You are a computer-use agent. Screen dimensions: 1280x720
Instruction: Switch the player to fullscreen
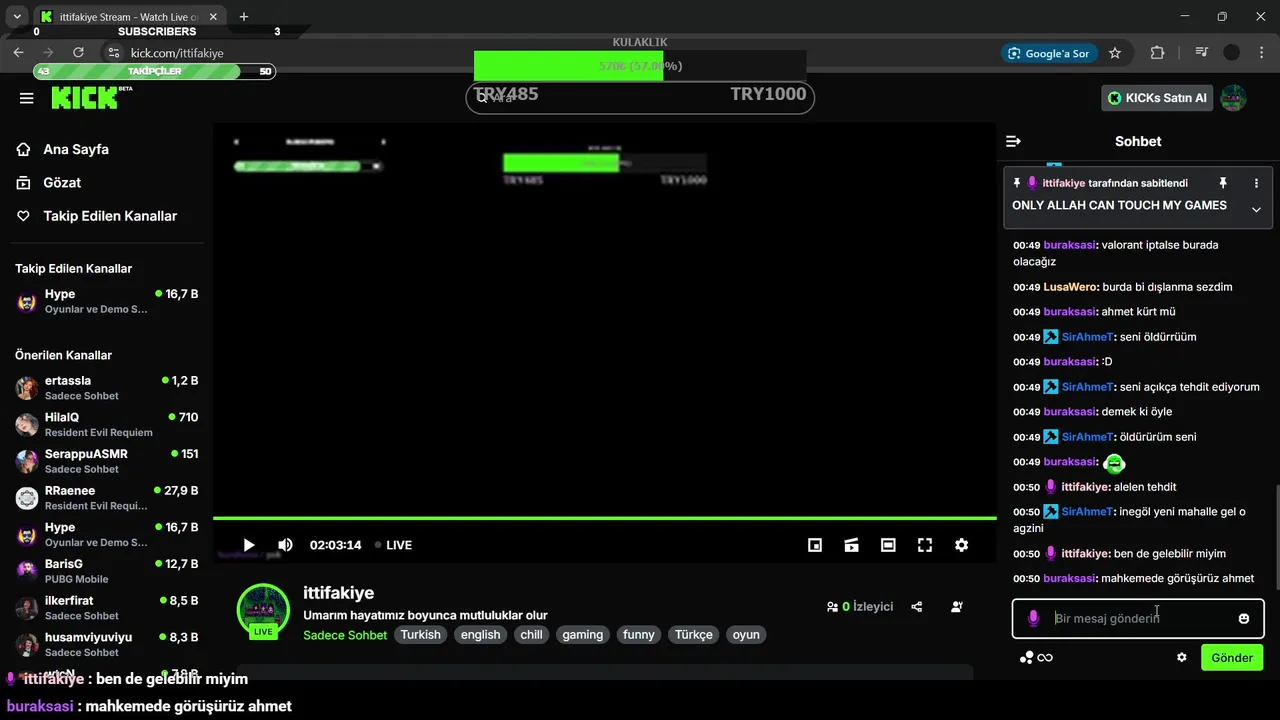pos(925,545)
